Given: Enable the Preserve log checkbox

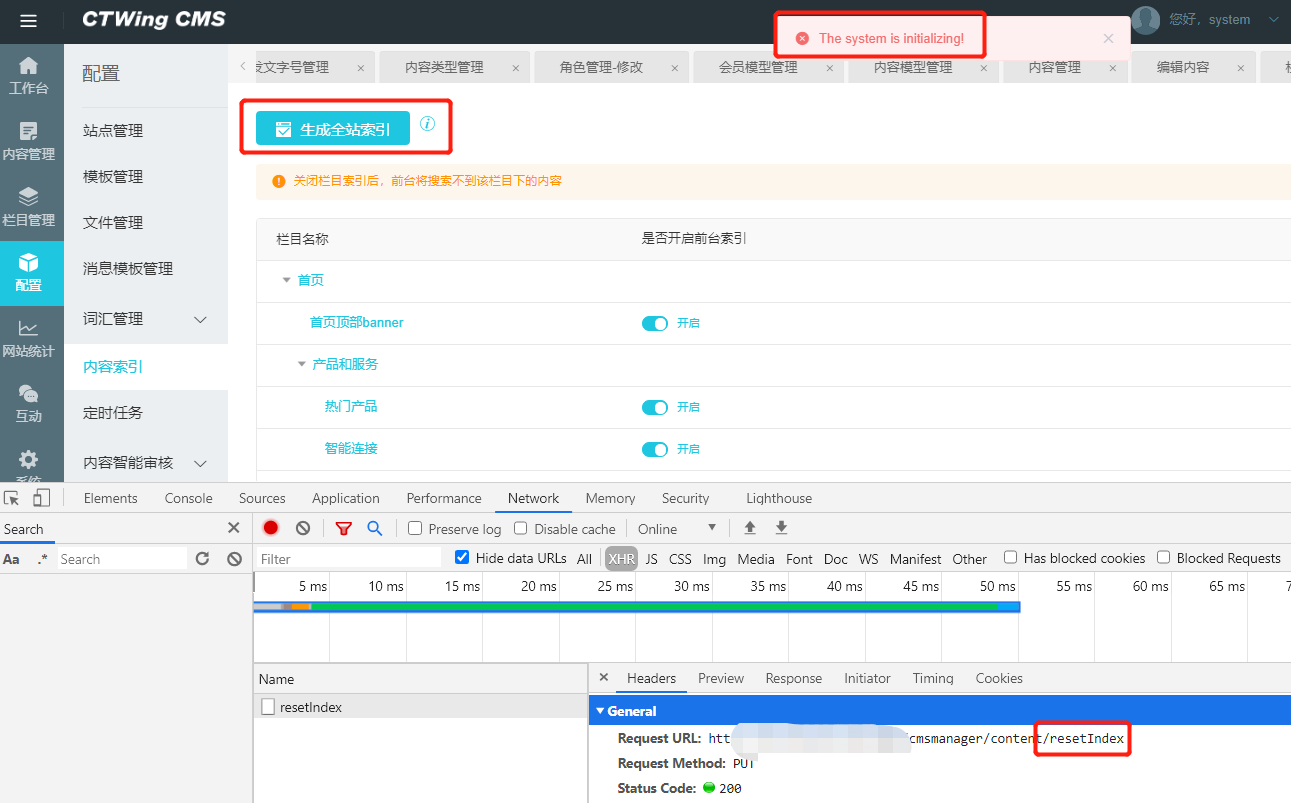Looking at the screenshot, I should click(x=416, y=528).
